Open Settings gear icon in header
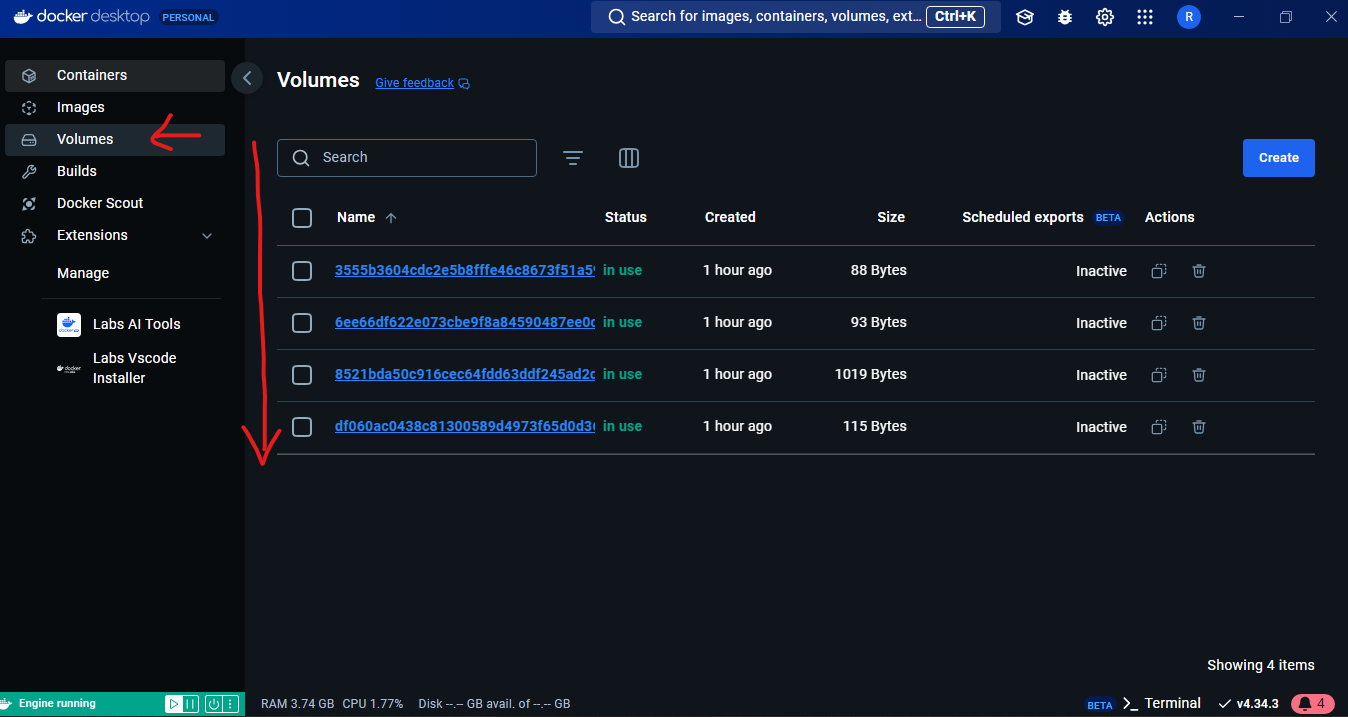Viewport: 1348px width, 717px height. coord(1105,17)
